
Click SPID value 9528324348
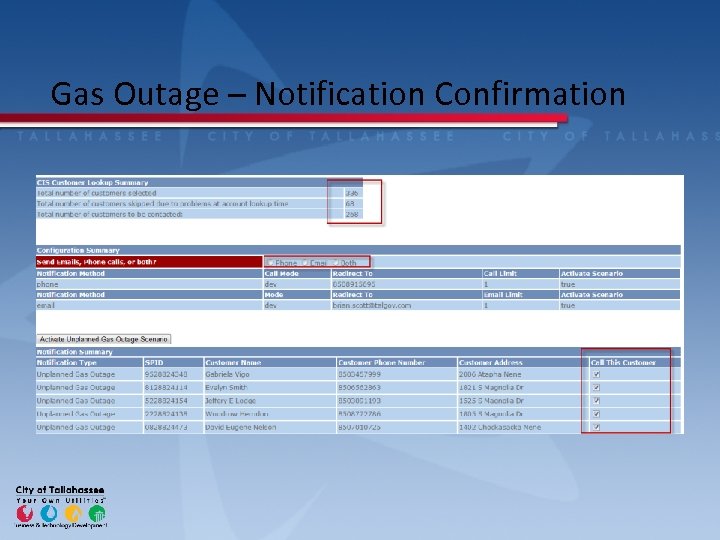[166, 374]
